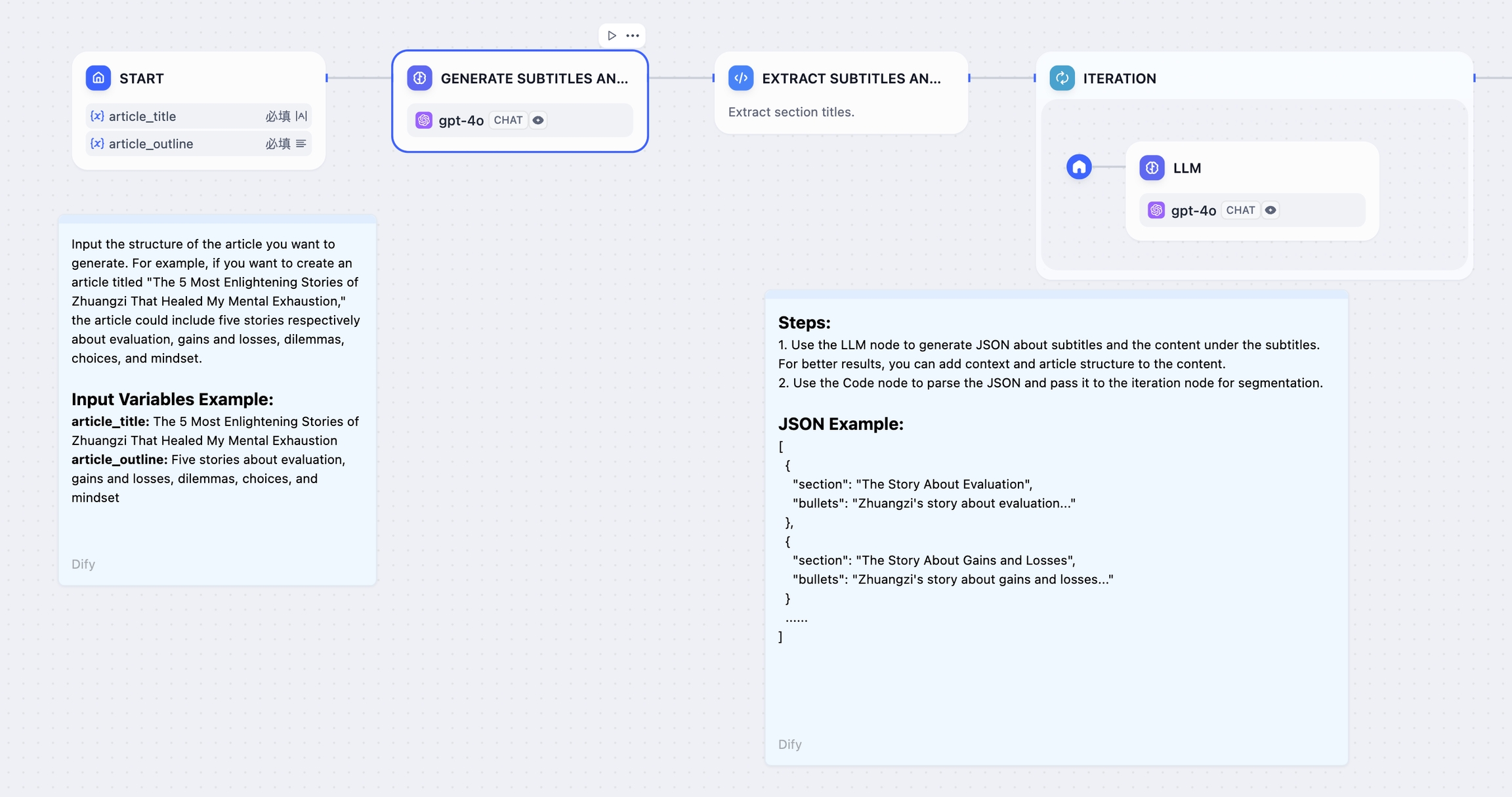Click the CHAT badge in Generate Subtitles node

[x=508, y=120]
